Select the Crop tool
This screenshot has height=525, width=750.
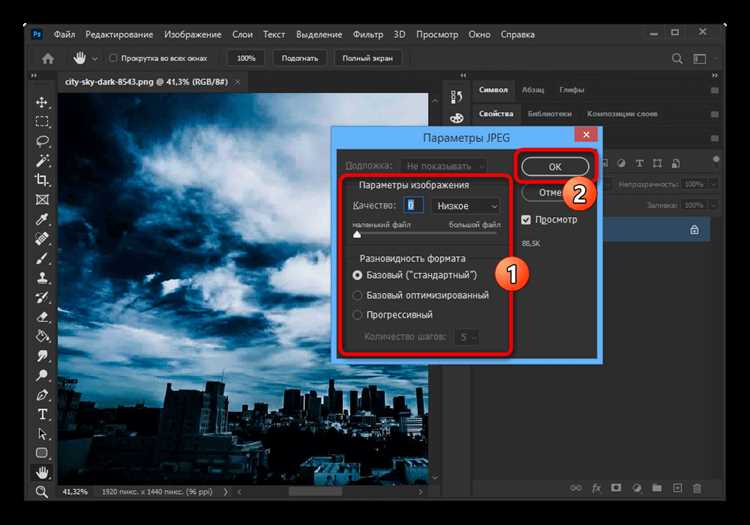(42, 180)
